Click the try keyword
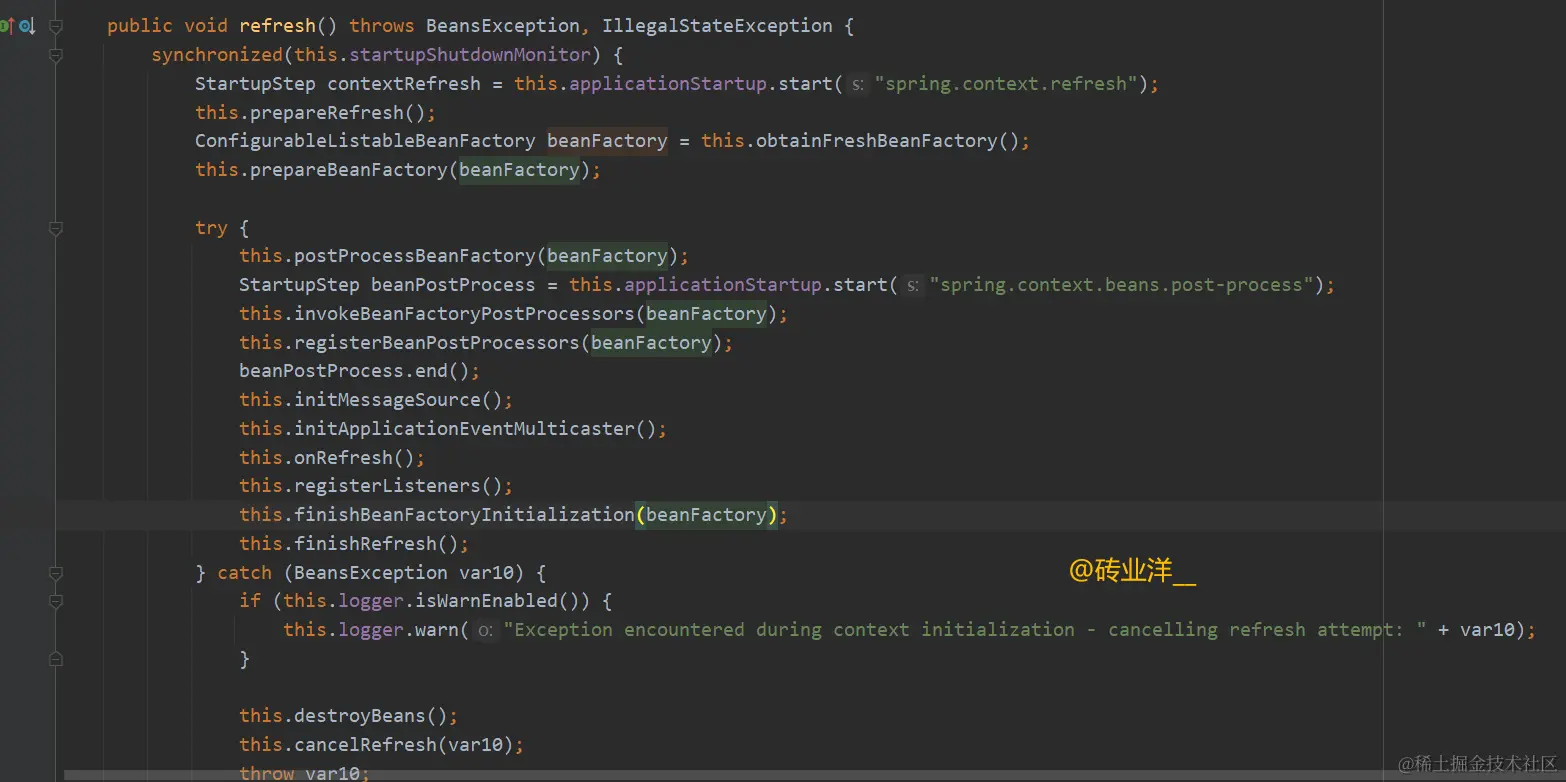 (x=211, y=228)
